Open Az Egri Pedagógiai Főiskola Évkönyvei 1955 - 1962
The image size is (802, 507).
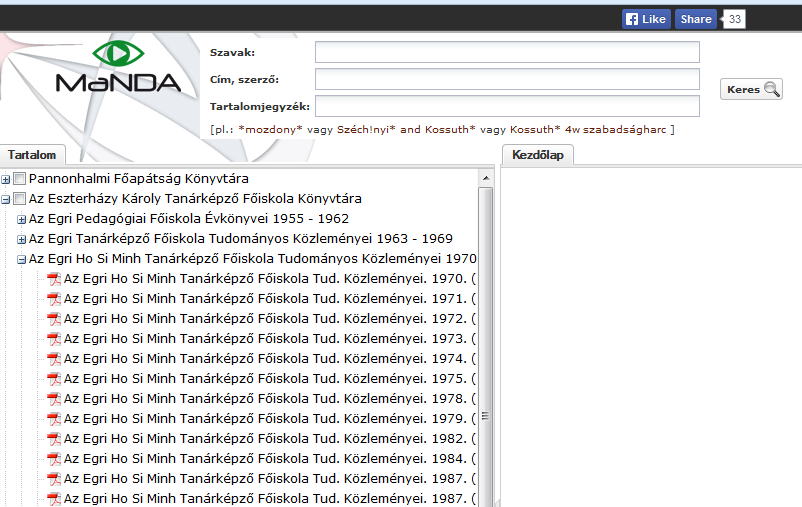[189, 218]
